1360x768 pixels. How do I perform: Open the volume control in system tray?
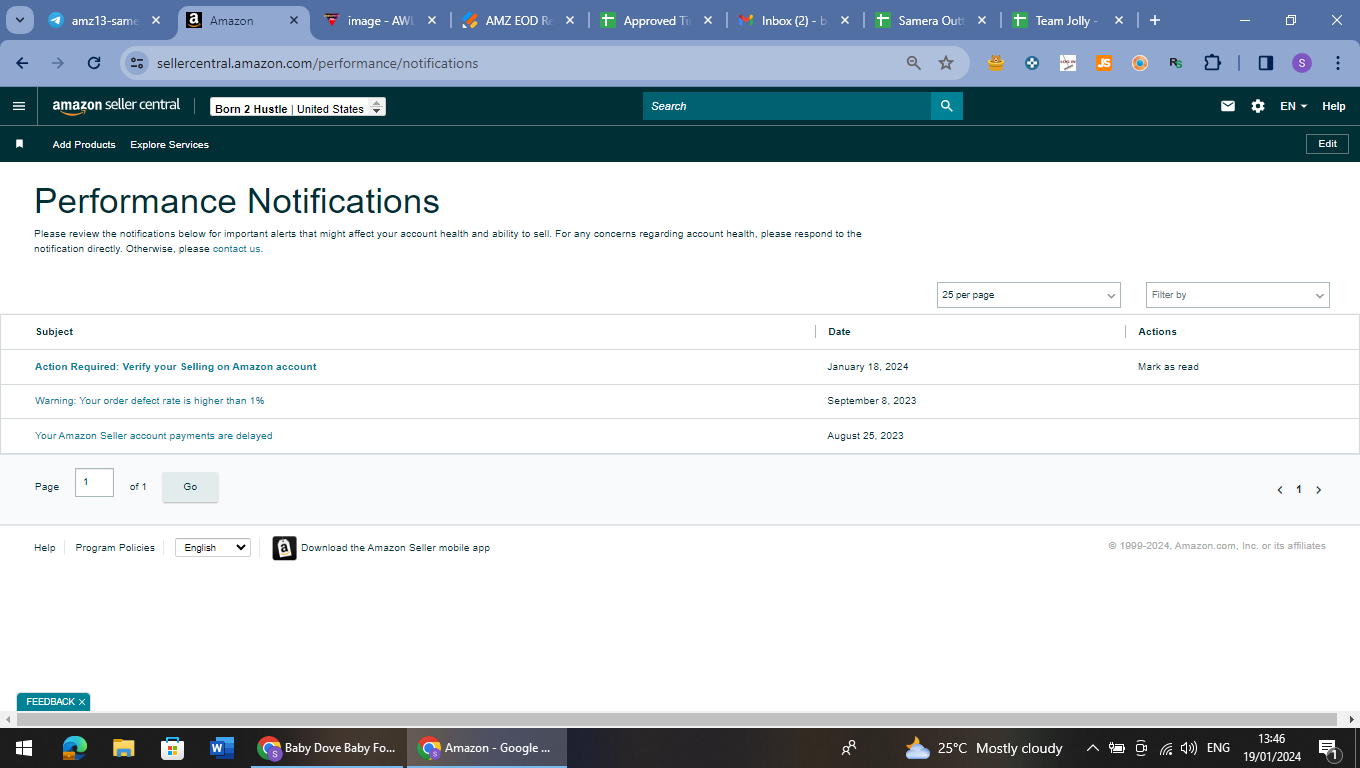tap(1189, 748)
